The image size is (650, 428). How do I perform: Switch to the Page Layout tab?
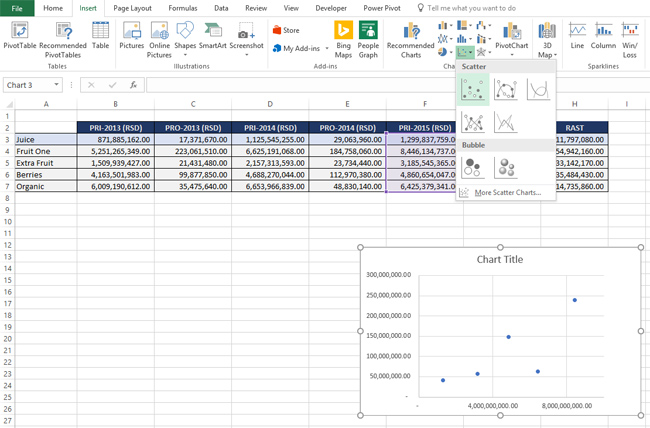(132, 8)
